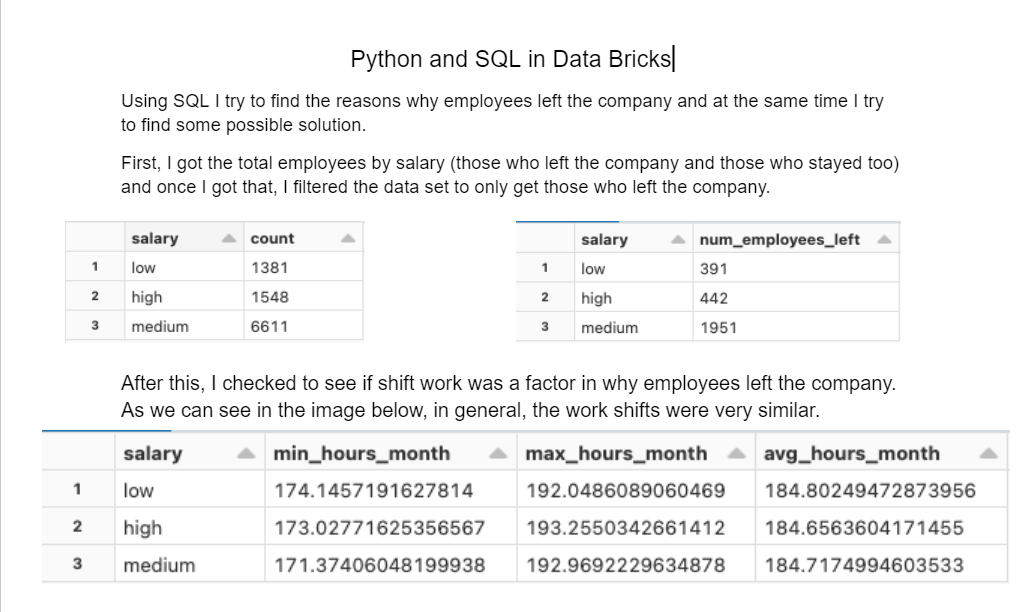This screenshot has height=612, width=1017.
Task: Click the max hours value 193.2550342661412
Action: 625,528
